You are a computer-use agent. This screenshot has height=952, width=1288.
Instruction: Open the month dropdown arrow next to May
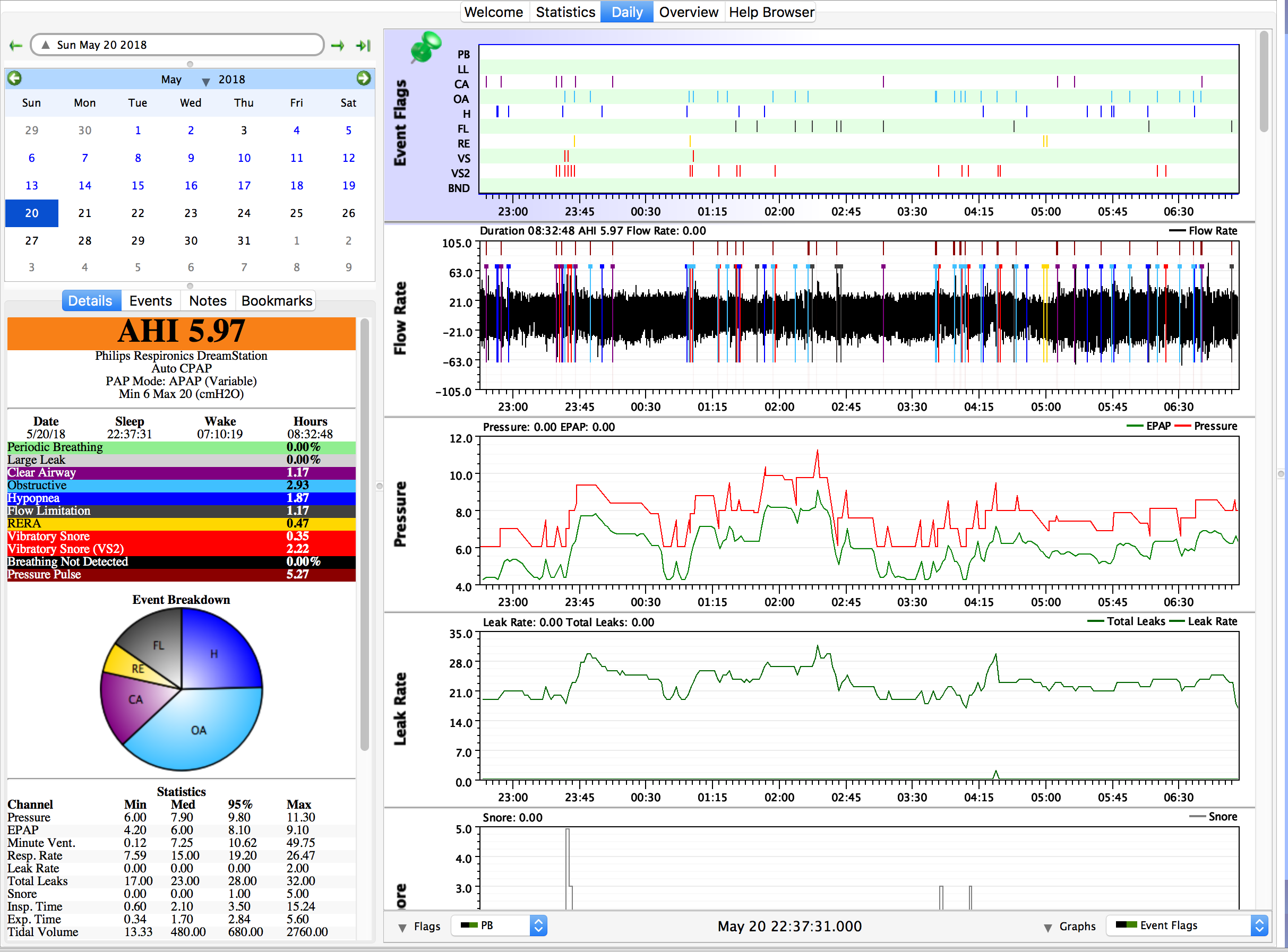[205, 81]
